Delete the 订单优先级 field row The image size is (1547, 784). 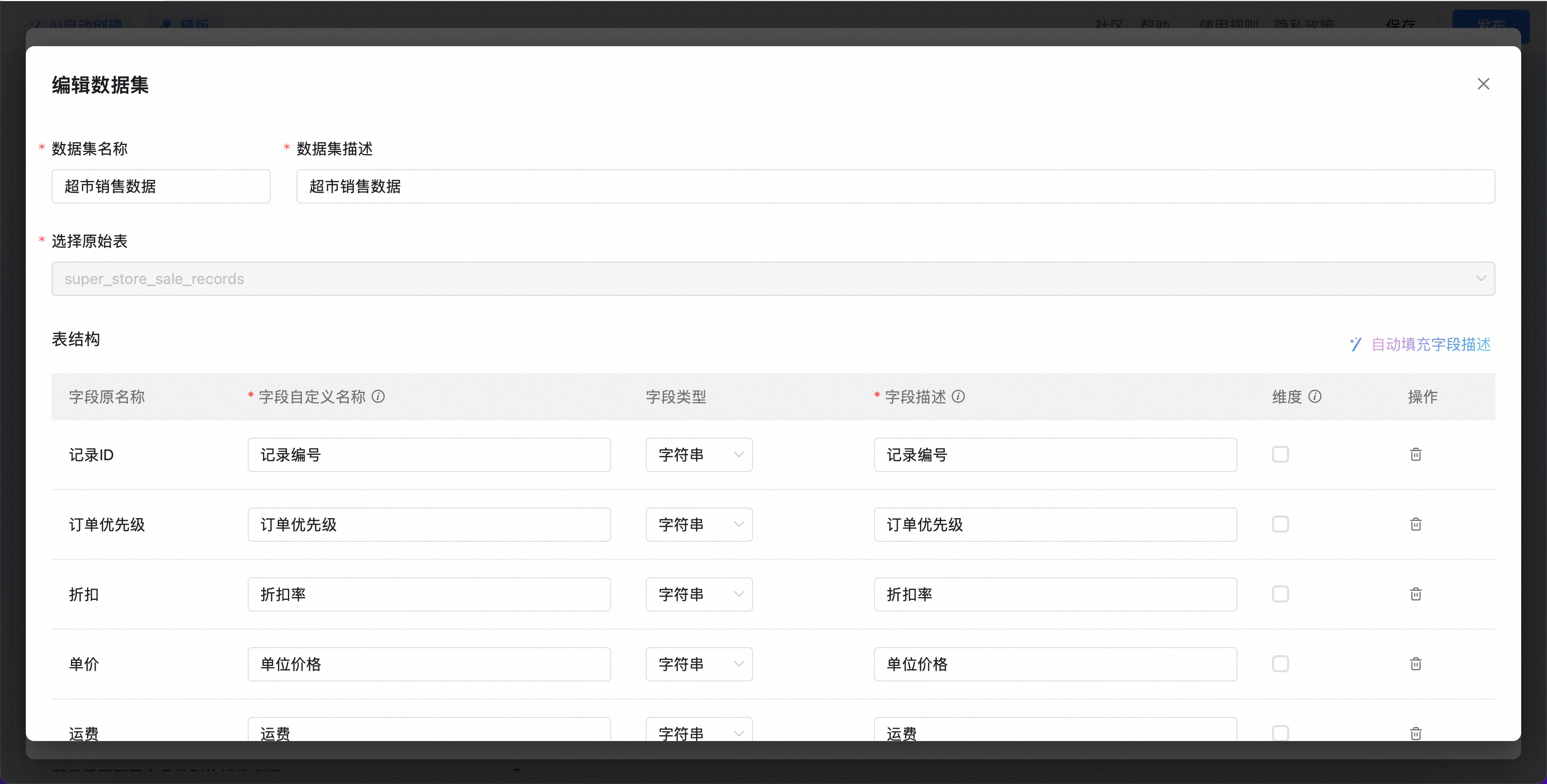pos(1415,524)
